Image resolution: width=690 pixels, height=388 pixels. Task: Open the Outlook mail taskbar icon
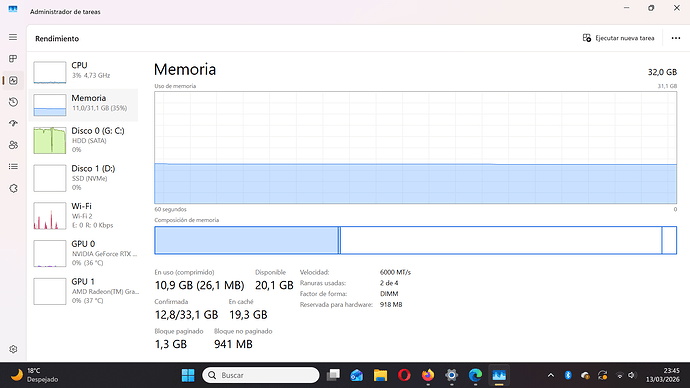[x=357, y=375]
